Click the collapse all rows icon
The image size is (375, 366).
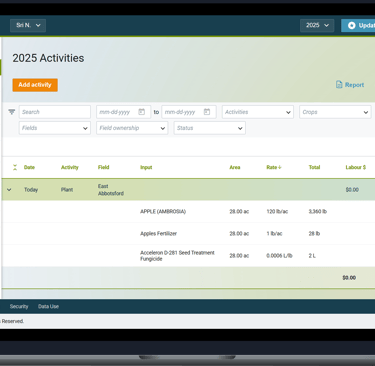coord(15,167)
